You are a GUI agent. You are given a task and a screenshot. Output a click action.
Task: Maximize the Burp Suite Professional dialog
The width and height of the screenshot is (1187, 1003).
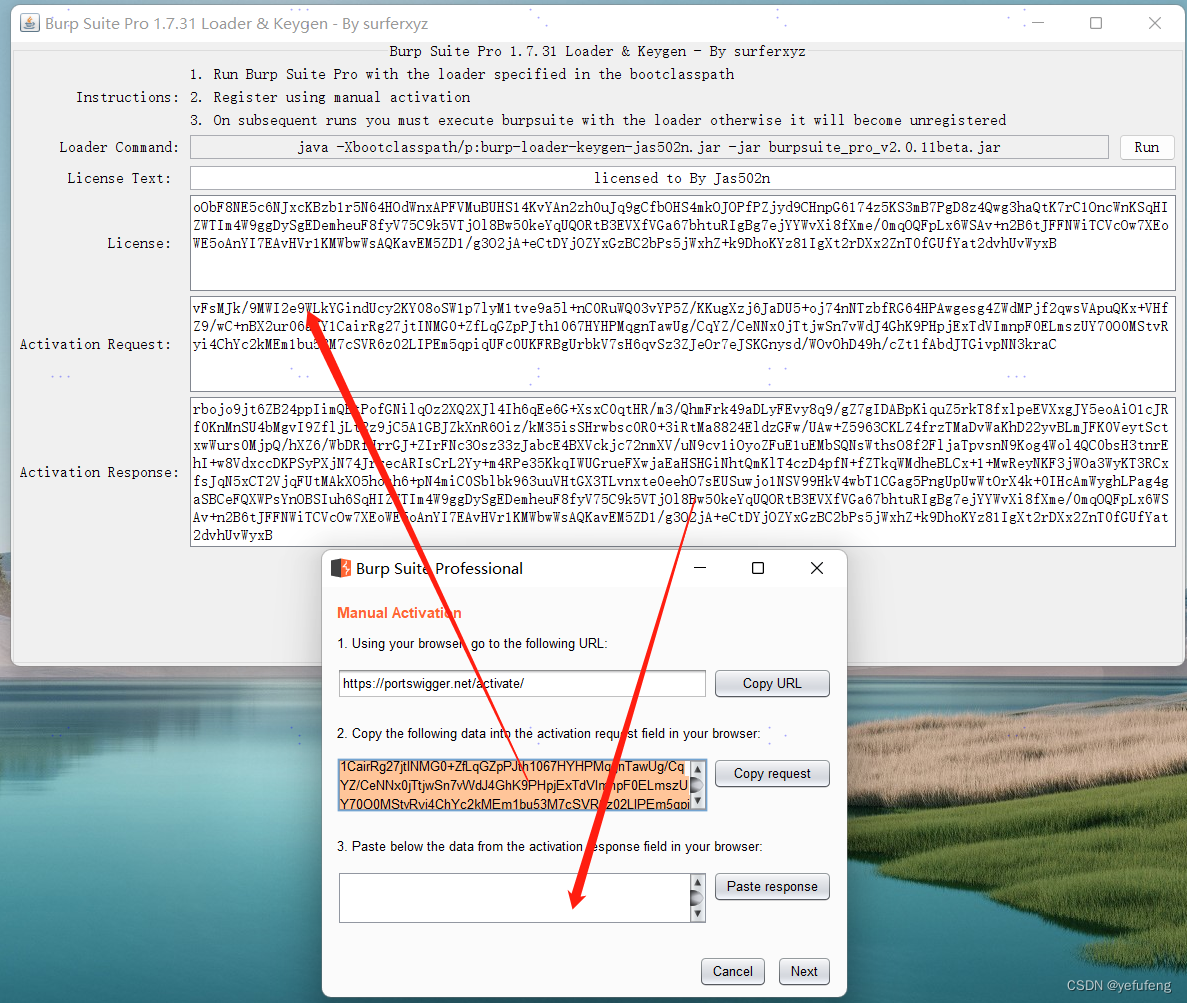tap(757, 568)
